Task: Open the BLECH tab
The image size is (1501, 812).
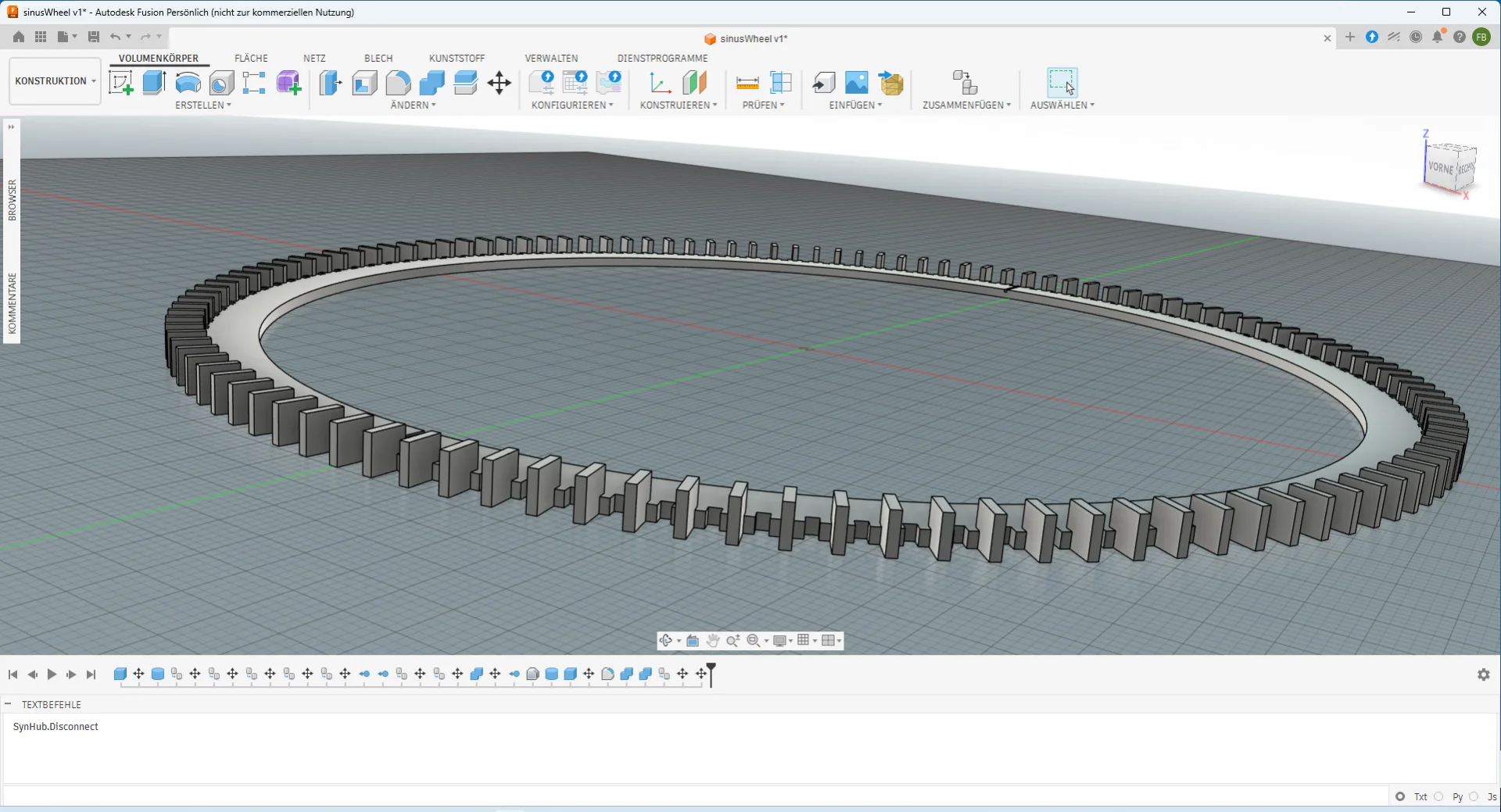Action: point(378,59)
